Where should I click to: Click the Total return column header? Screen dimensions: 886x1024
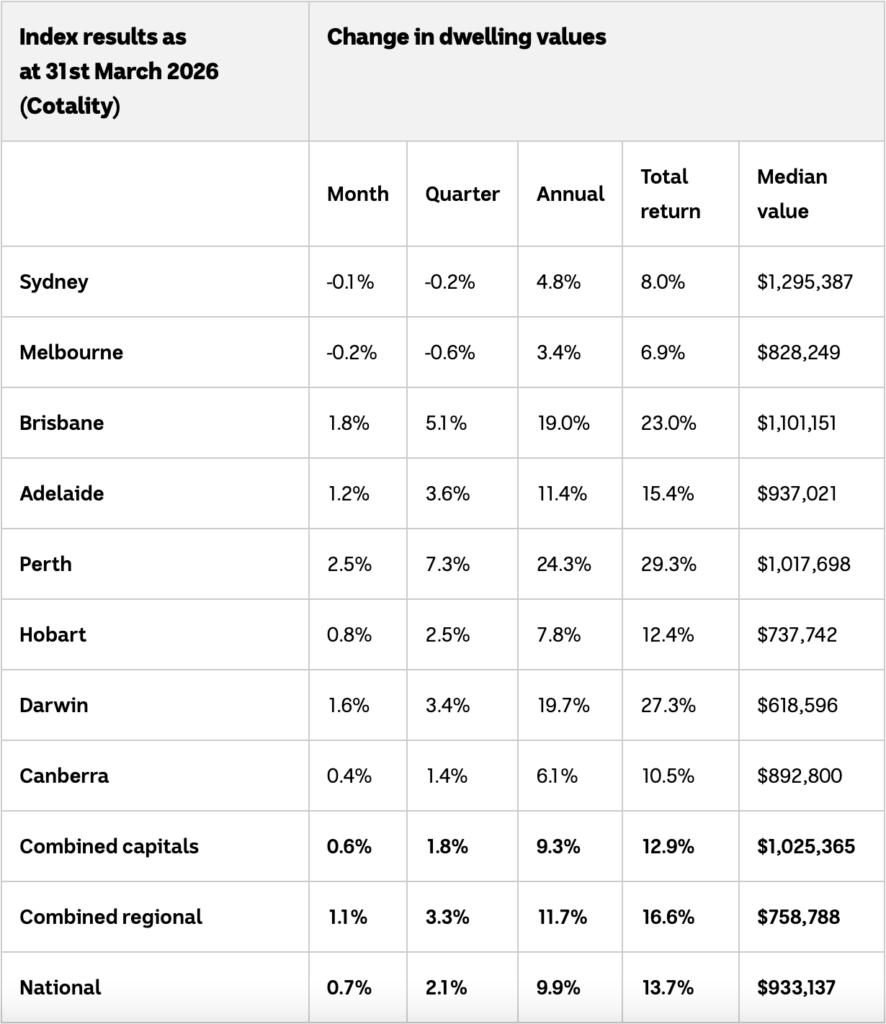click(670, 194)
